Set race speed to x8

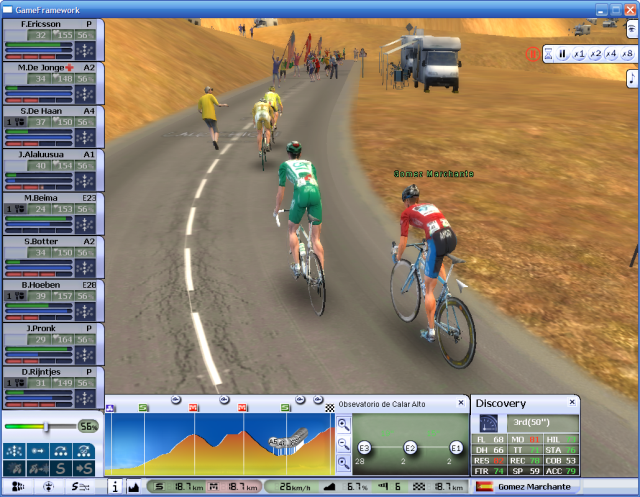pos(626,54)
